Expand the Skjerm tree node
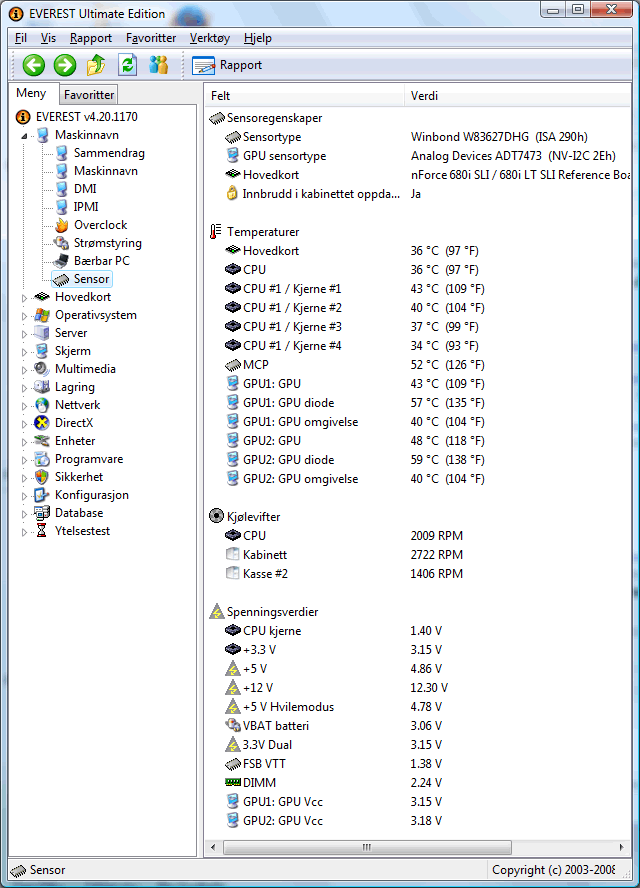Screen dimensions: 640x888 (24, 352)
